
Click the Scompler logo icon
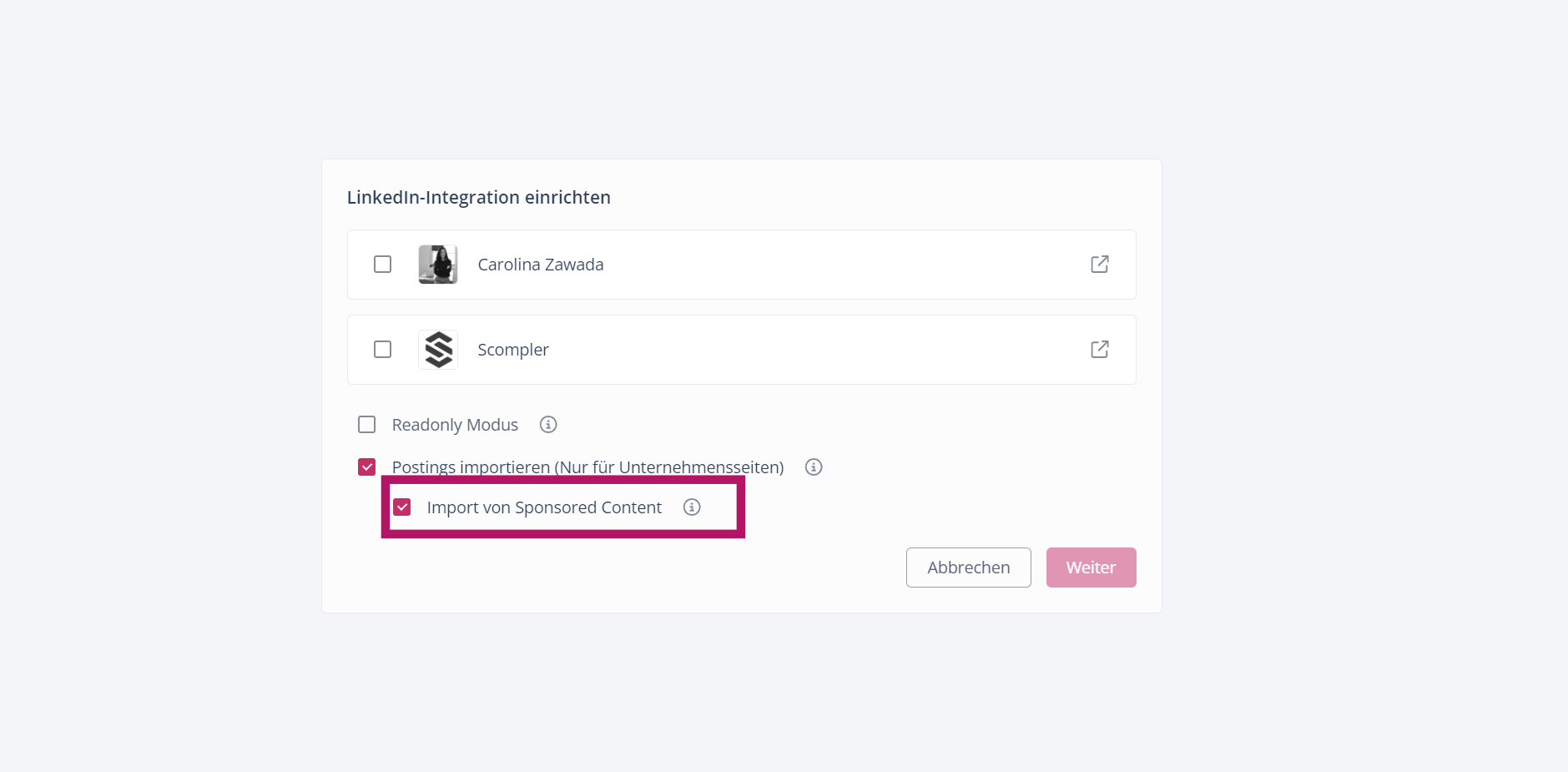click(x=438, y=350)
